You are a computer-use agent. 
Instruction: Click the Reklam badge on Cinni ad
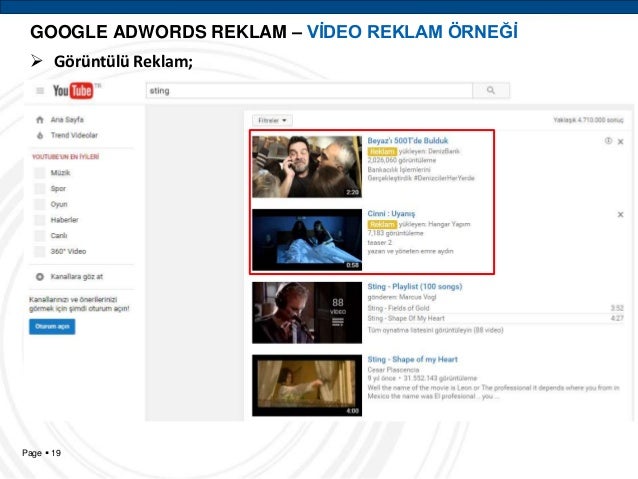382,224
